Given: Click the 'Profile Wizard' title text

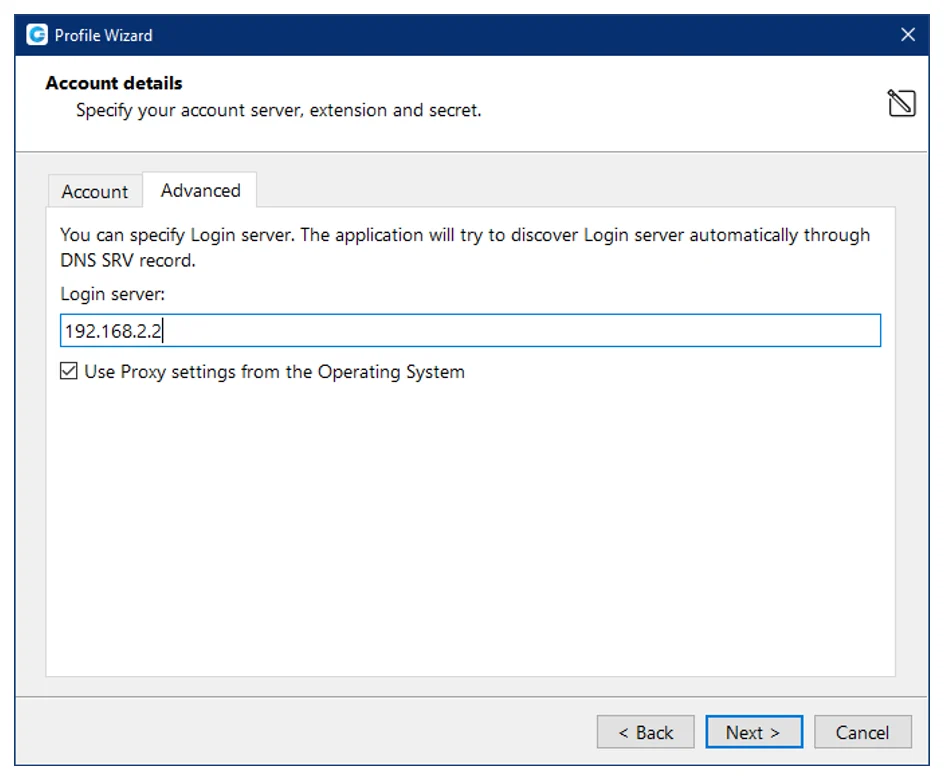Looking at the screenshot, I should click(104, 36).
